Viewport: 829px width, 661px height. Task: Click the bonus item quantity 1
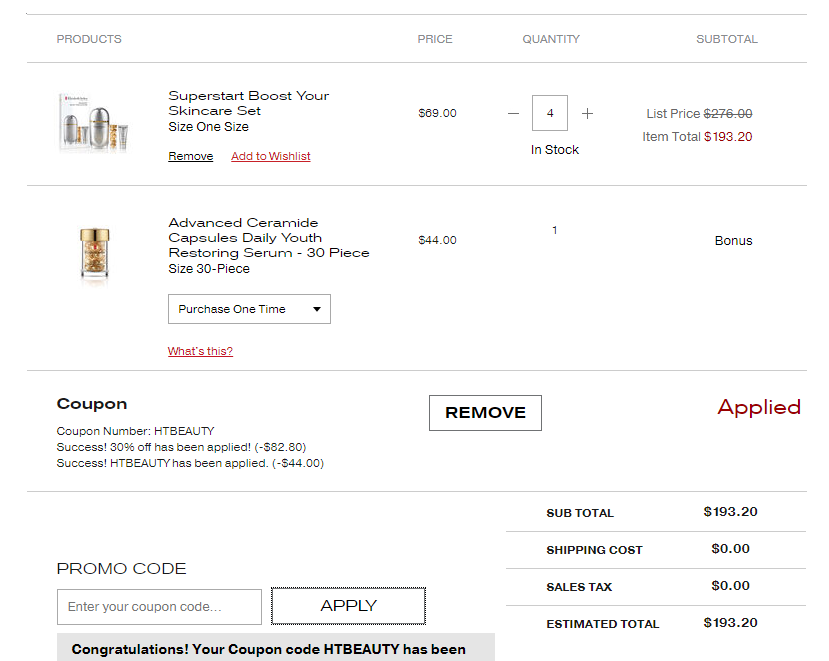[x=555, y=230]
